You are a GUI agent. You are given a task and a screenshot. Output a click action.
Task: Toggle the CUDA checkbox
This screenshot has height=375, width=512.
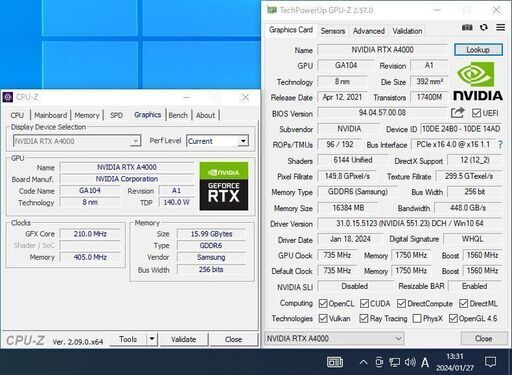pos(364,303)
